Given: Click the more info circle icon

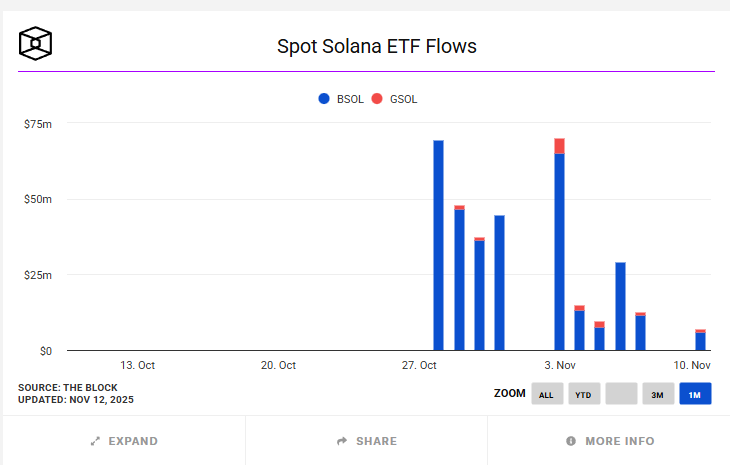Looking at the screenshot, I should pyautogui.click(x=571, y=441).
